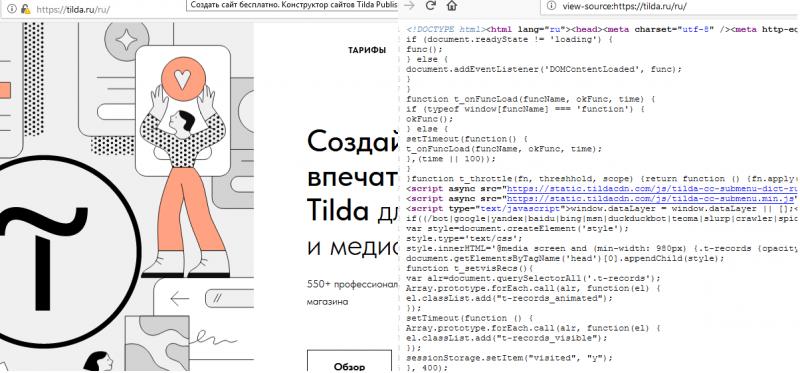Click 'document.getElementsByTagName' source line
The width and height of the screenshot is (800, 373).
(565, 258)
